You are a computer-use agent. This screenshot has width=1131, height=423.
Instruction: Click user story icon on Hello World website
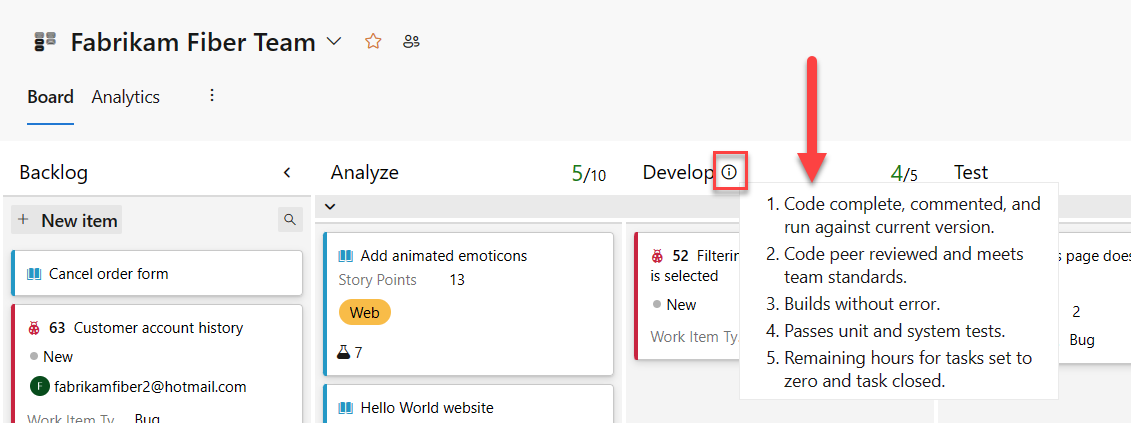346,409
